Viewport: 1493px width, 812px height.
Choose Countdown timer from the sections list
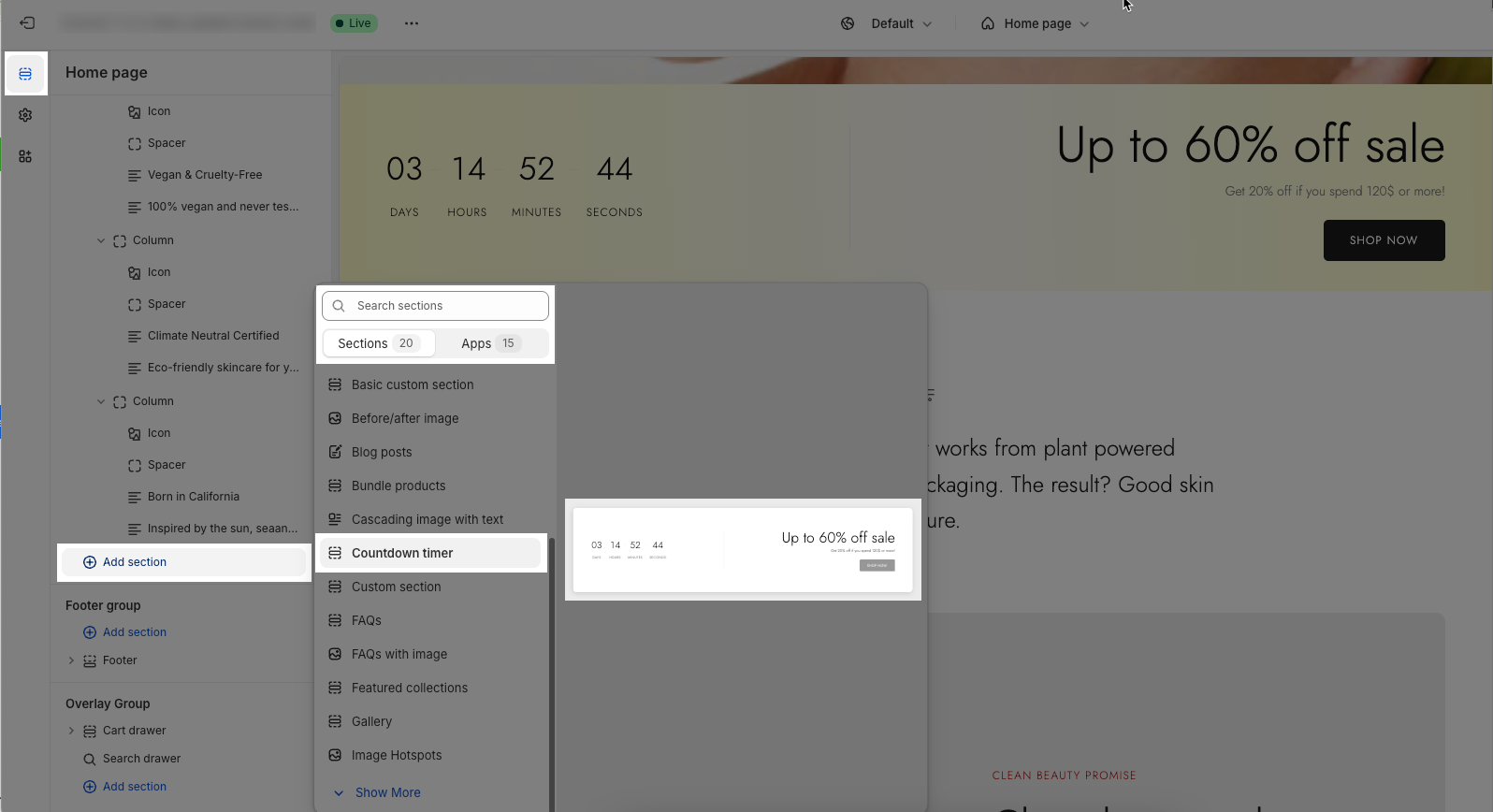point(402,553)
